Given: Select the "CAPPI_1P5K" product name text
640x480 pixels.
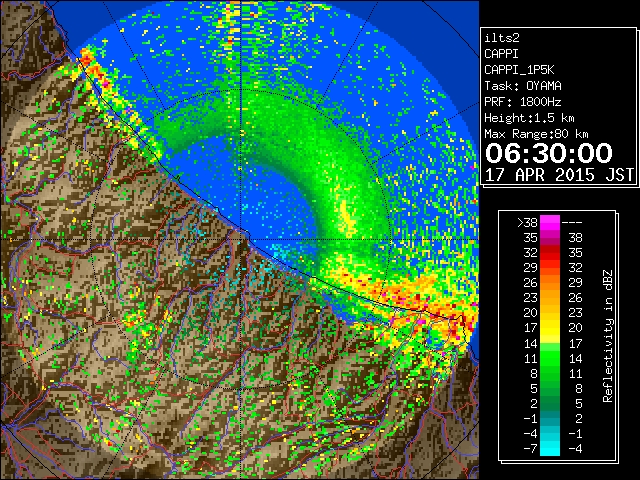Looking at the screenshot, I should (519, 70).
